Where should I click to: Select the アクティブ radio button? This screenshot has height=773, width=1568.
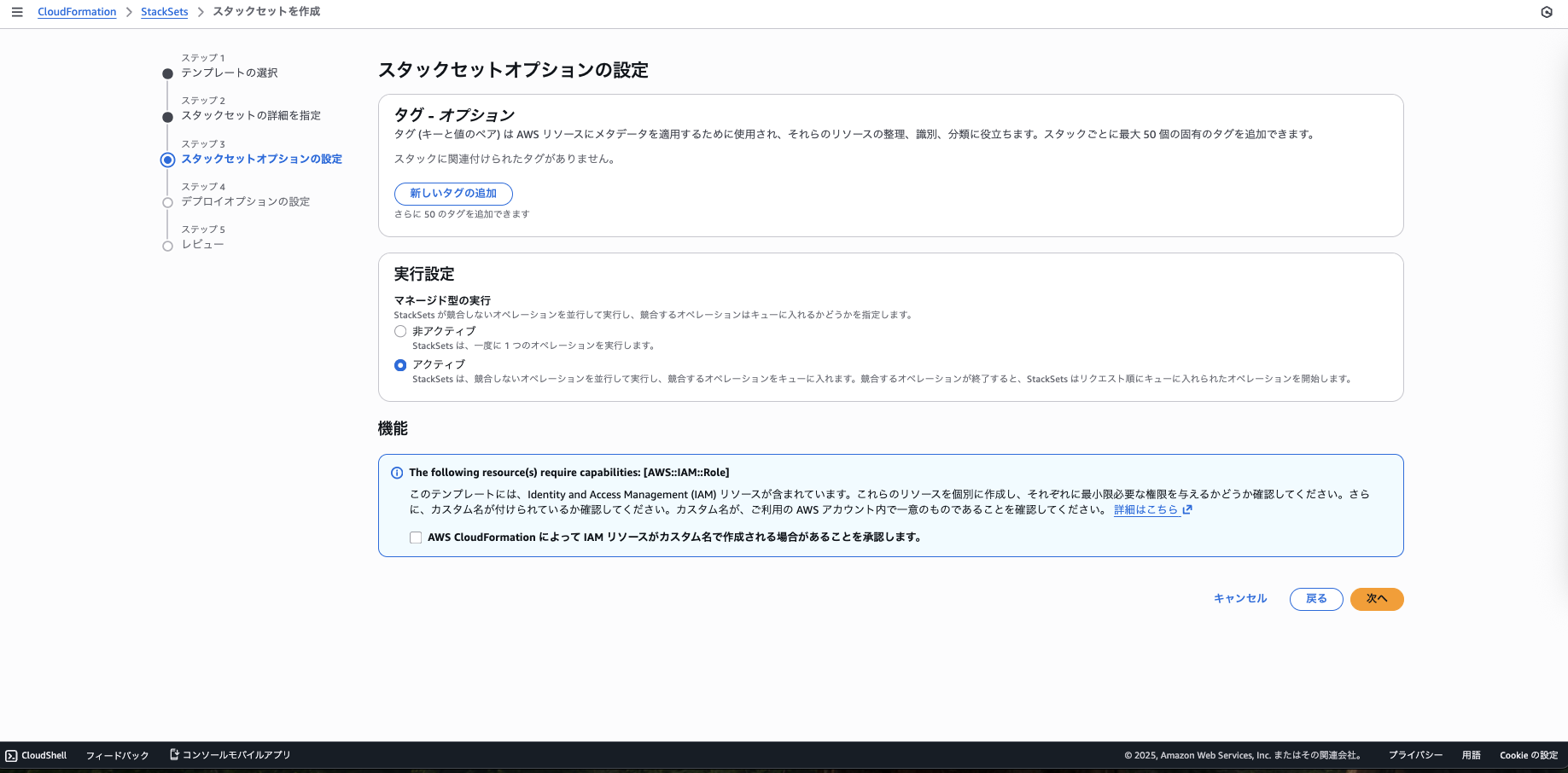pos(400,365)
